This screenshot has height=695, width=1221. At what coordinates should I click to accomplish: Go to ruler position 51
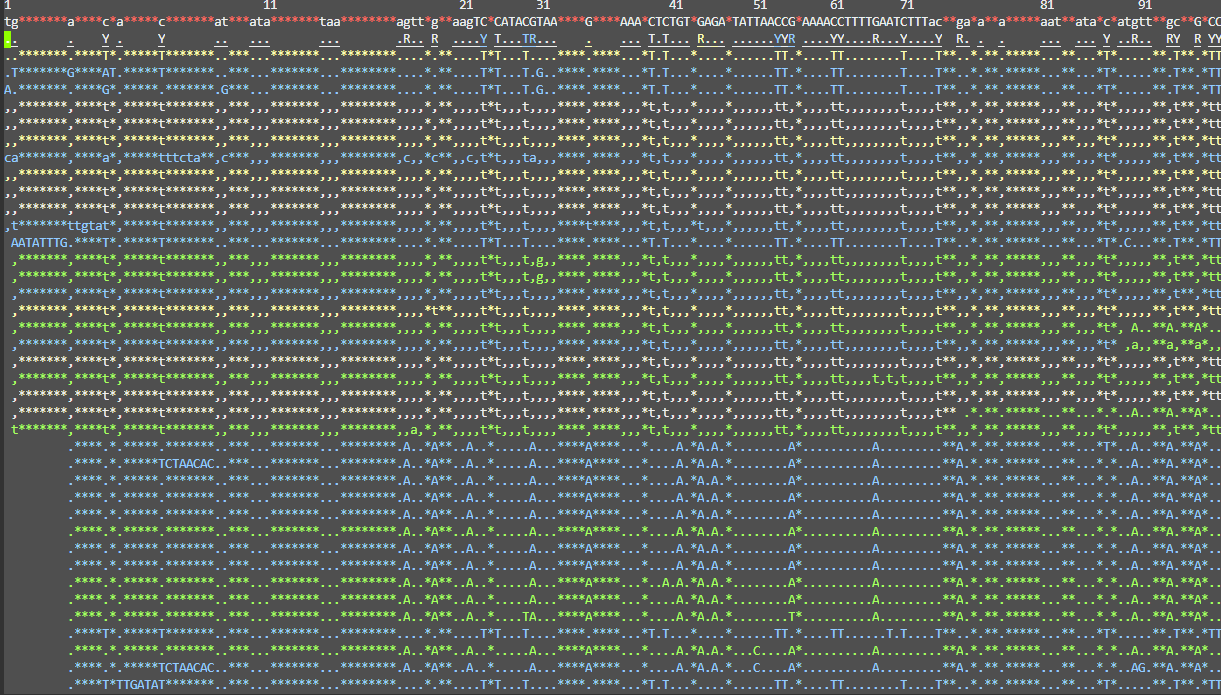pos(760,5)
